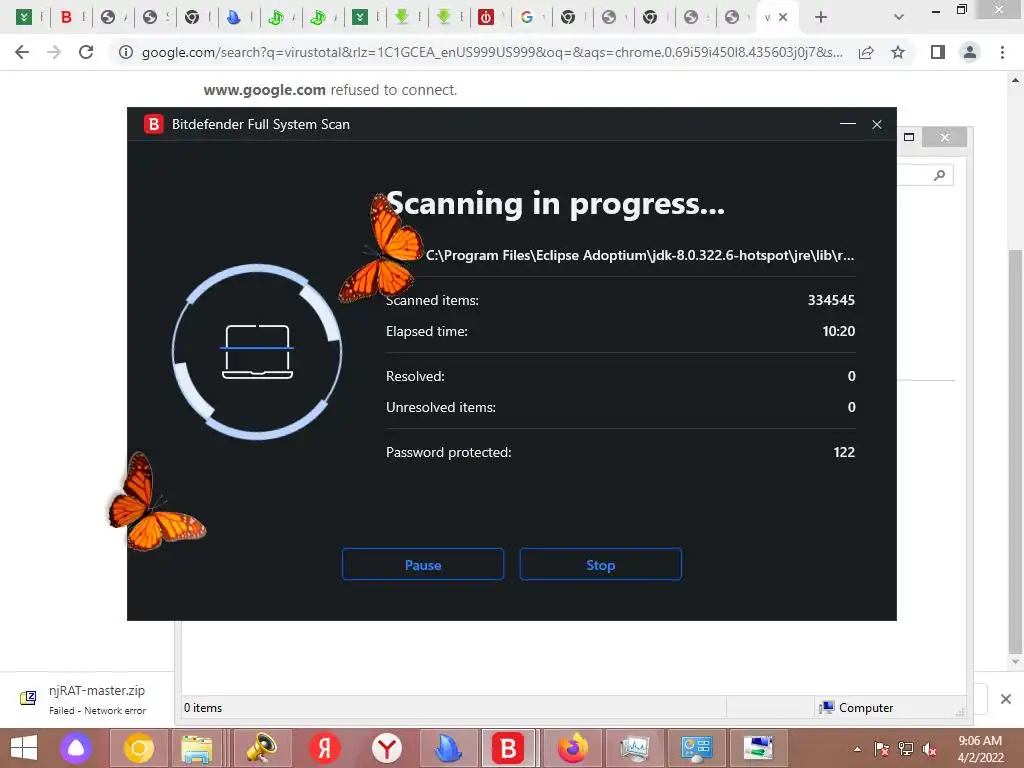Click the muted volume tray icon
Image resolution: width=1024 pixels, height=768 pixels.
click(929, 749)
